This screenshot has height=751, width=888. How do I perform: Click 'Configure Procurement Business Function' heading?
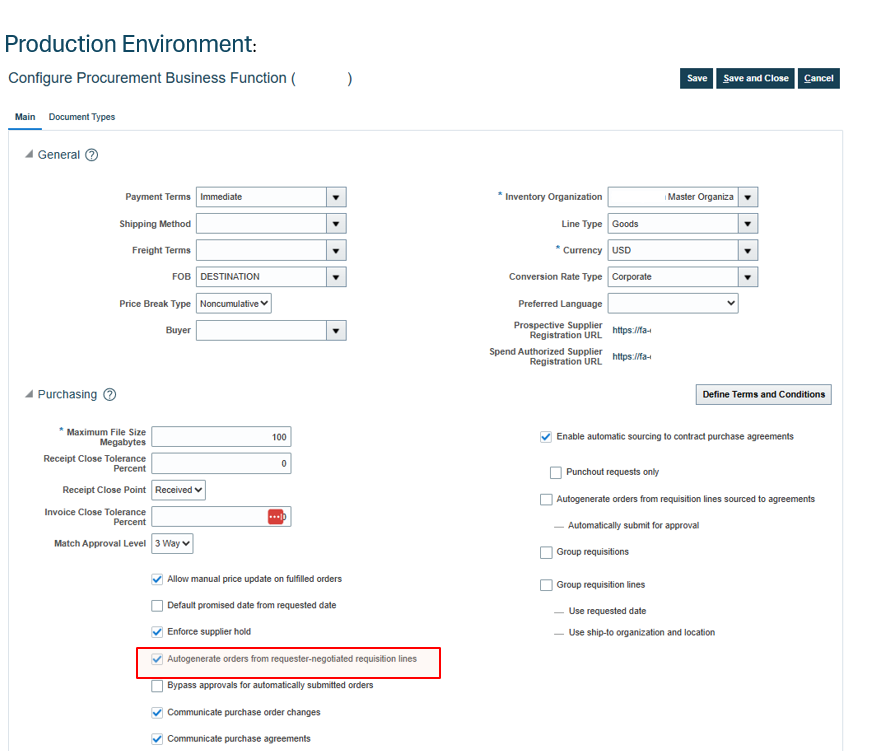pos(180,78)
